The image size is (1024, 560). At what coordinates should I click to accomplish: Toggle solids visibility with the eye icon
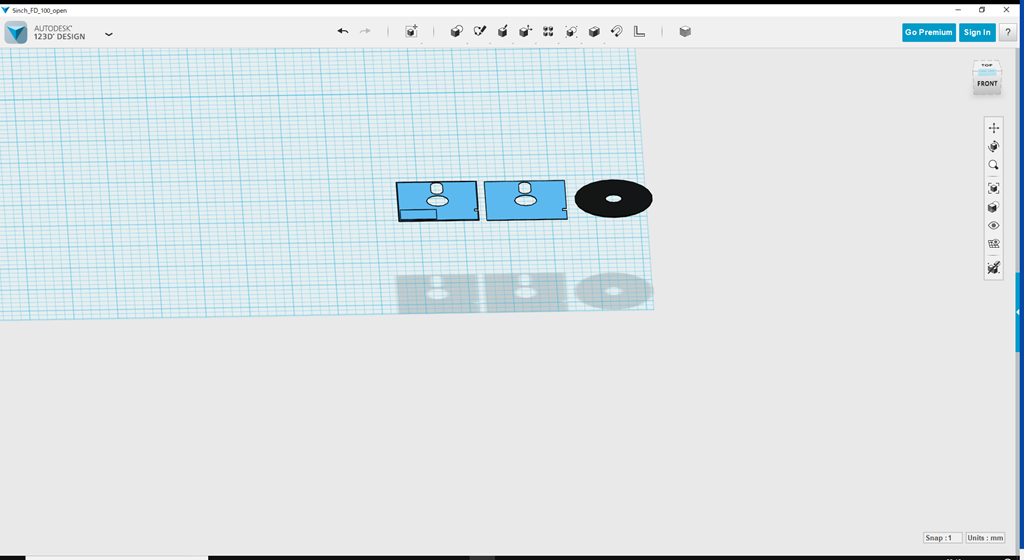pyautogui.click(x=993, y=226)
